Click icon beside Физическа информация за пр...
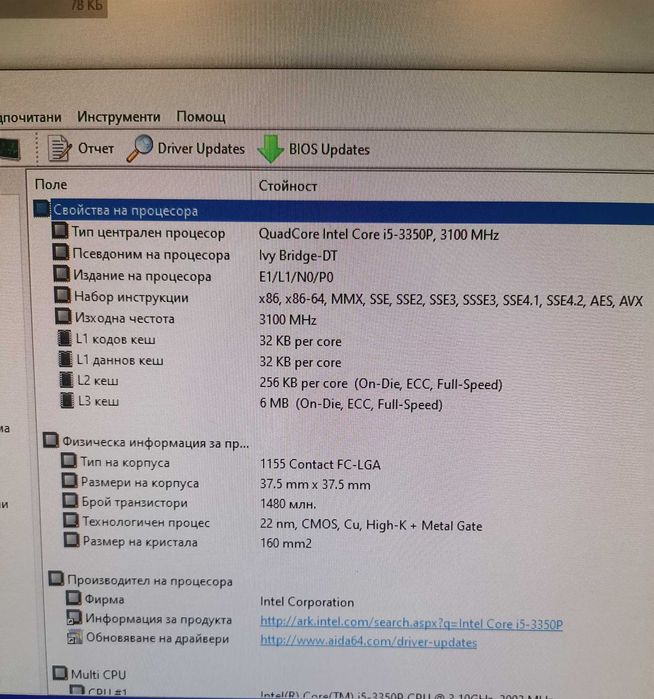 tap(51, 440)
